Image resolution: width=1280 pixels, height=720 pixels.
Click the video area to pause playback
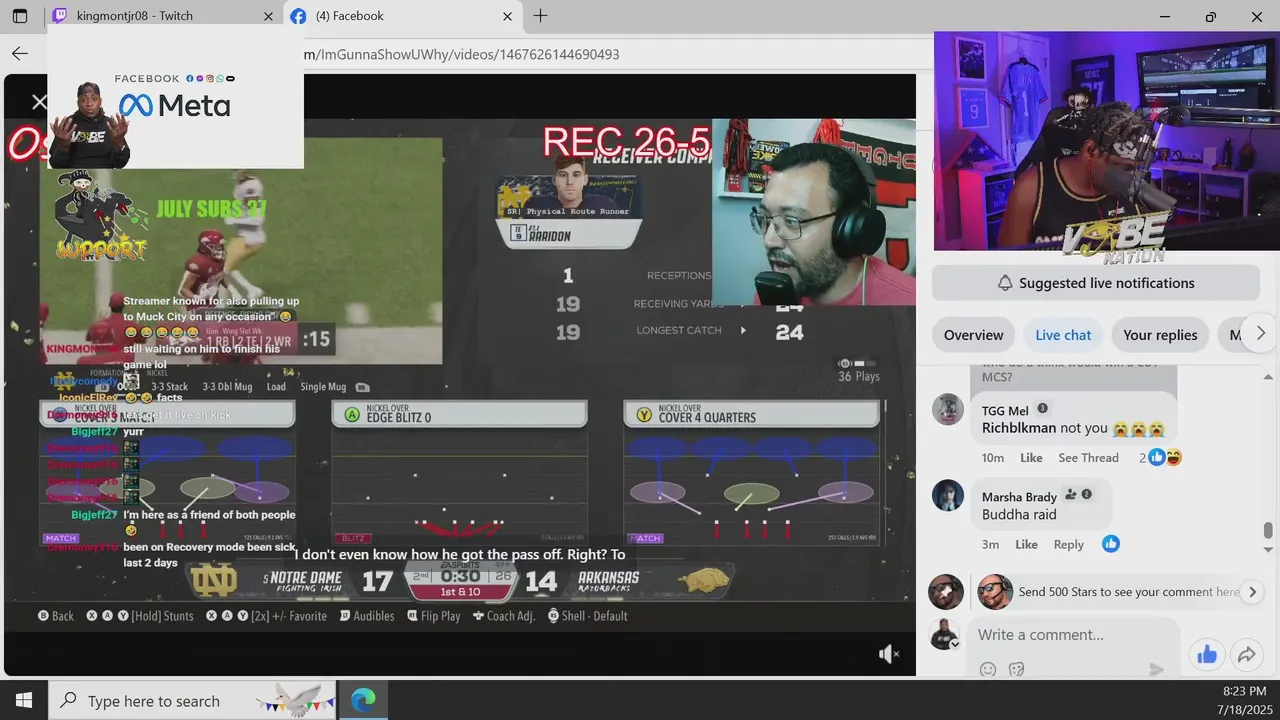[x=460, y=375]
